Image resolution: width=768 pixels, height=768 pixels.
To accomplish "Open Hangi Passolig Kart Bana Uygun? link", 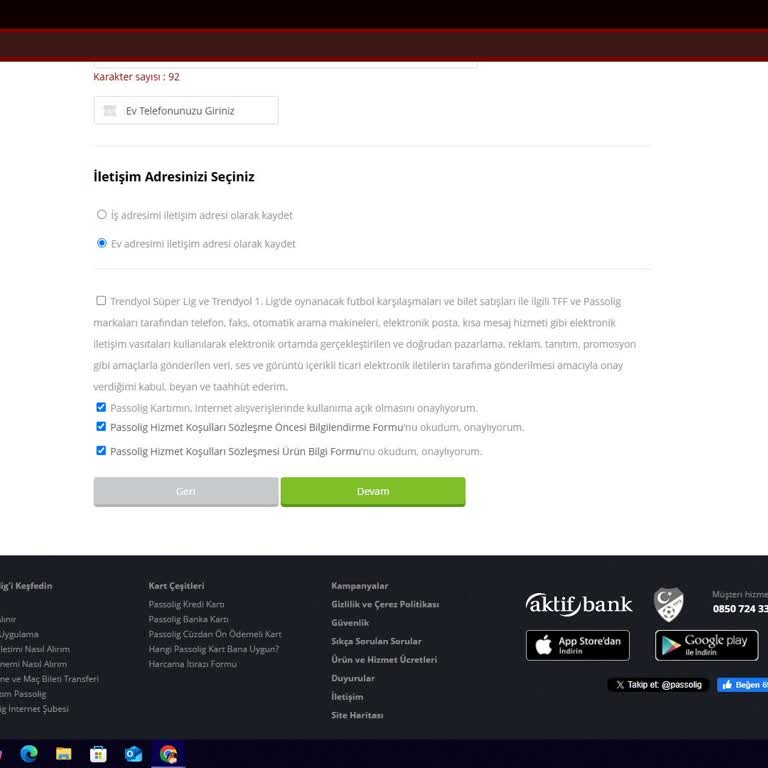I will (214, 649).
